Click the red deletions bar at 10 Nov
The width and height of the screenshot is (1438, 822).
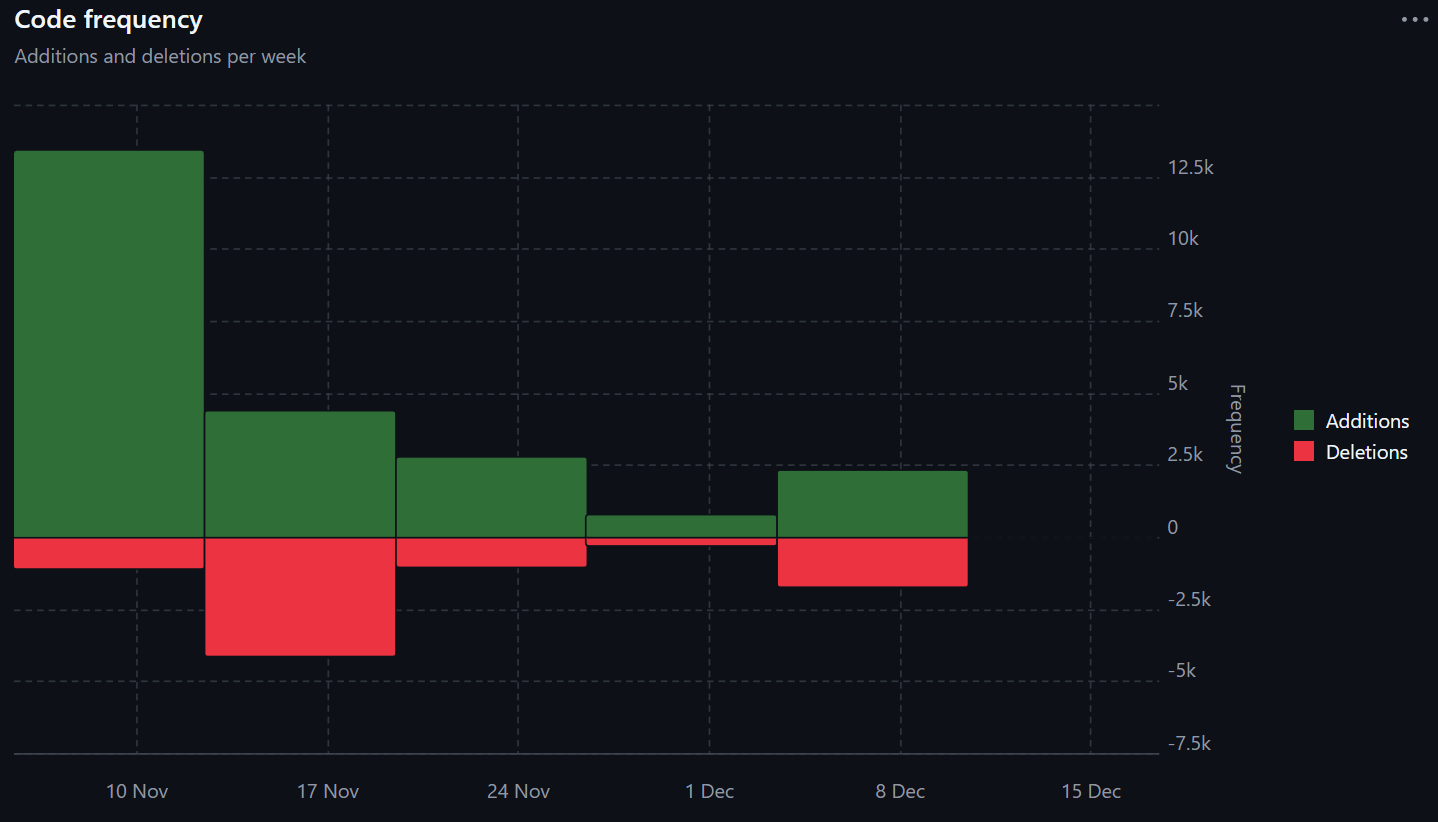tap(109, 553)
